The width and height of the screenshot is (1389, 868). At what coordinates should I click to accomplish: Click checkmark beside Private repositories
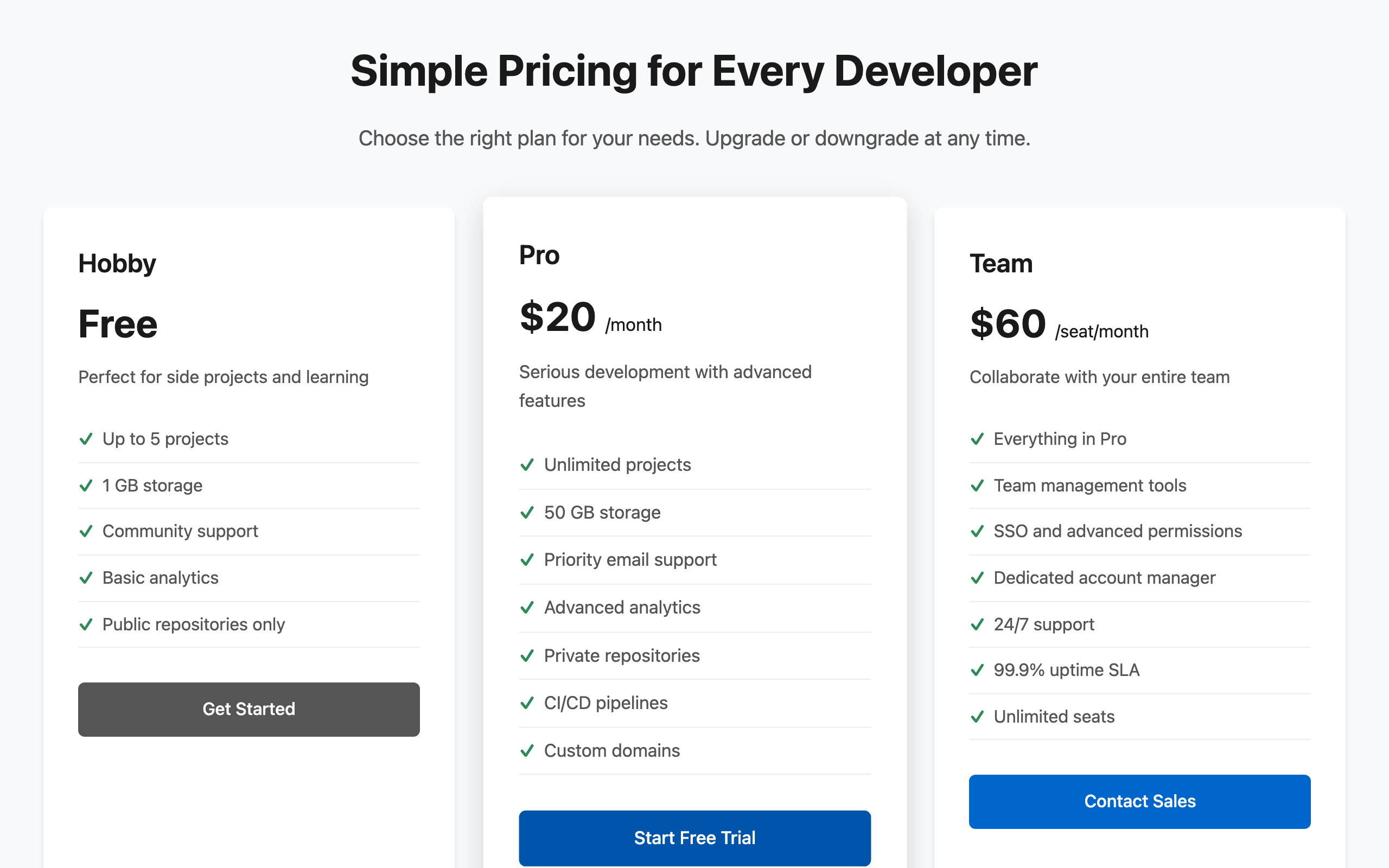[x=527, y=655]
